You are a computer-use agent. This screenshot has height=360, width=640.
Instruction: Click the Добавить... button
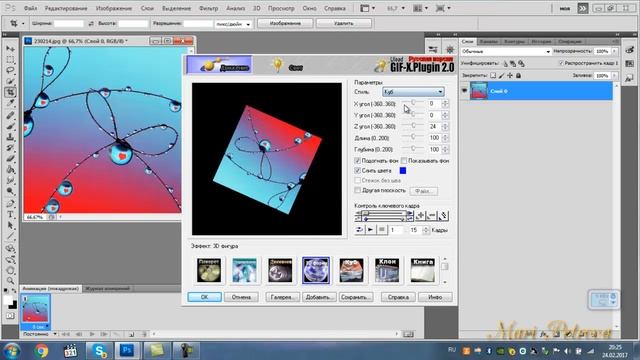tap(319, 297)
